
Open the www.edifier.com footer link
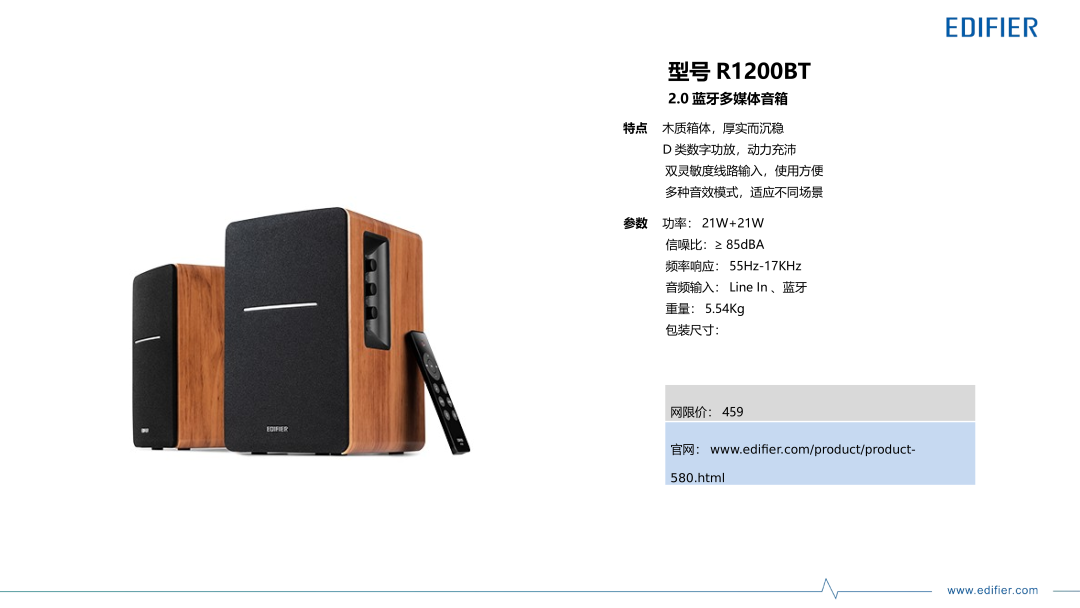pos(992,590)
